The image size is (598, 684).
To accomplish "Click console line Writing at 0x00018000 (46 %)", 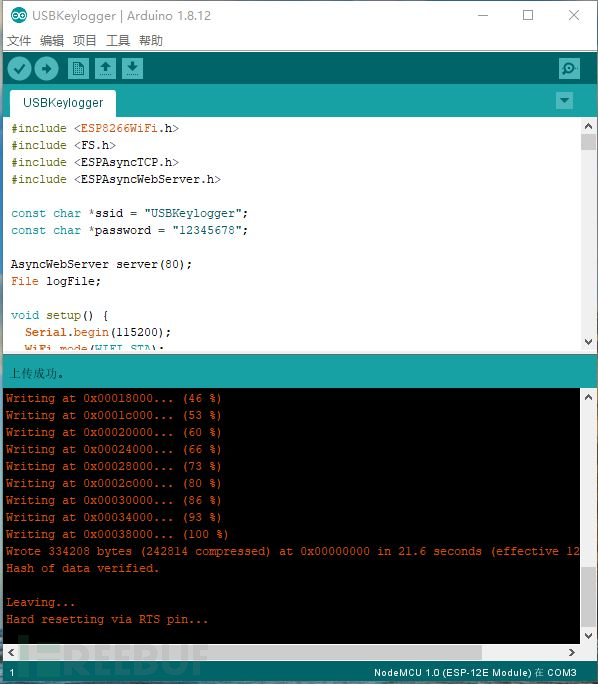I will pyautogui.click(x=114, y=398).
